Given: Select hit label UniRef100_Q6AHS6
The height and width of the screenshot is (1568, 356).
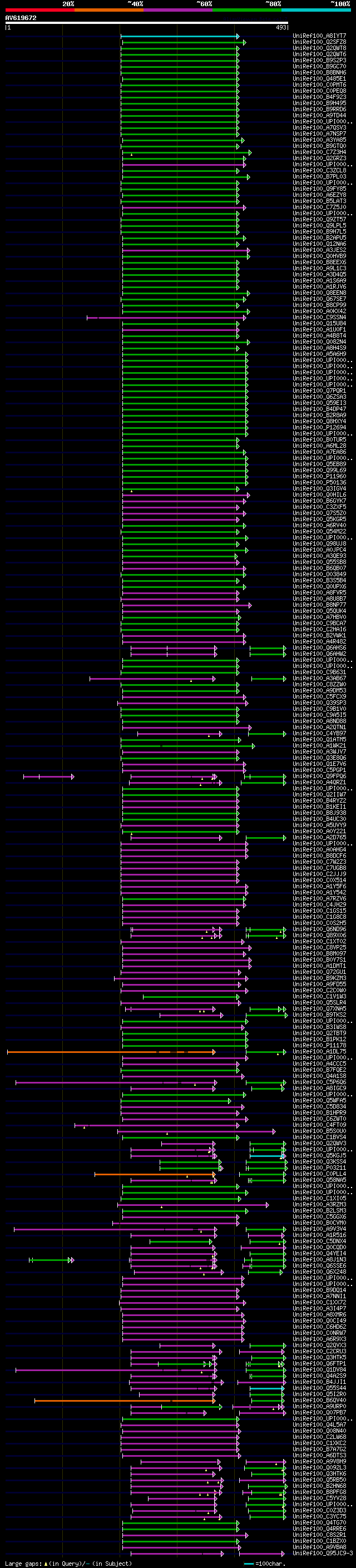Looking at the screenshot, I should pyautogui.click(x=319, y=647).
